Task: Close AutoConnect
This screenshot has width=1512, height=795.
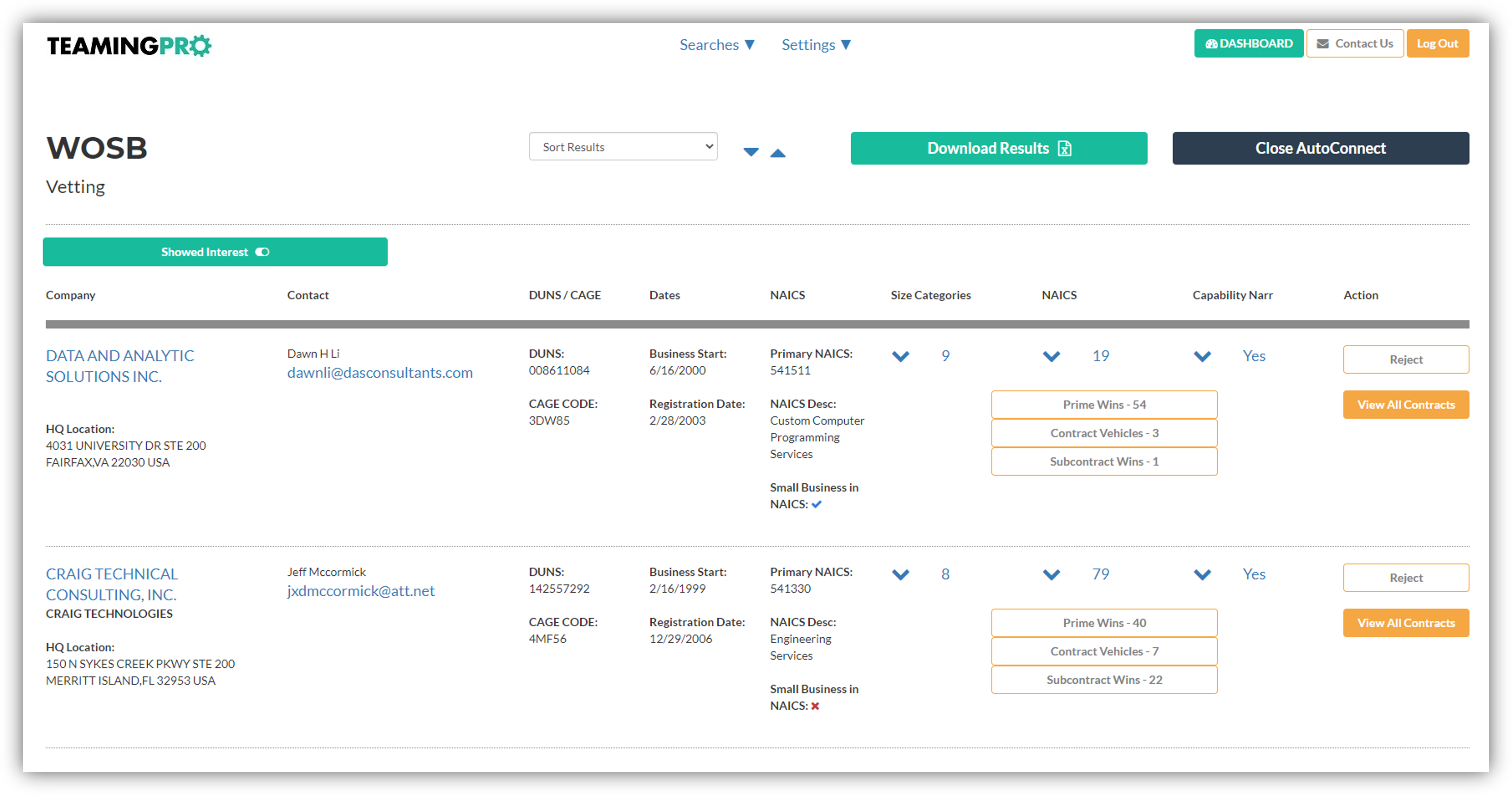Action: coord(1320,148)
